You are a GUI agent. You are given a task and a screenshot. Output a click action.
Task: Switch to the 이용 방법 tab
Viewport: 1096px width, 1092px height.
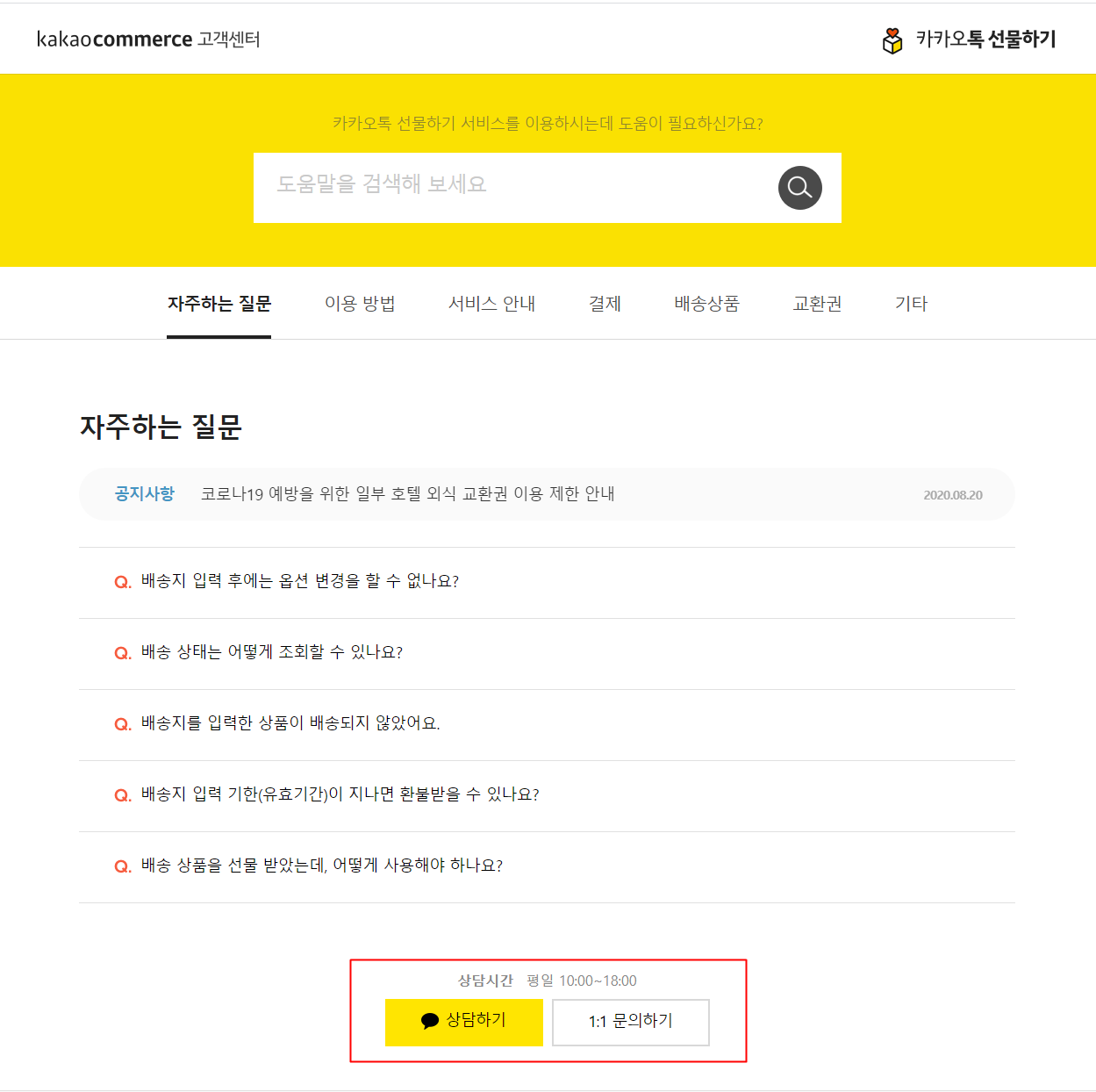pos(360,304)
